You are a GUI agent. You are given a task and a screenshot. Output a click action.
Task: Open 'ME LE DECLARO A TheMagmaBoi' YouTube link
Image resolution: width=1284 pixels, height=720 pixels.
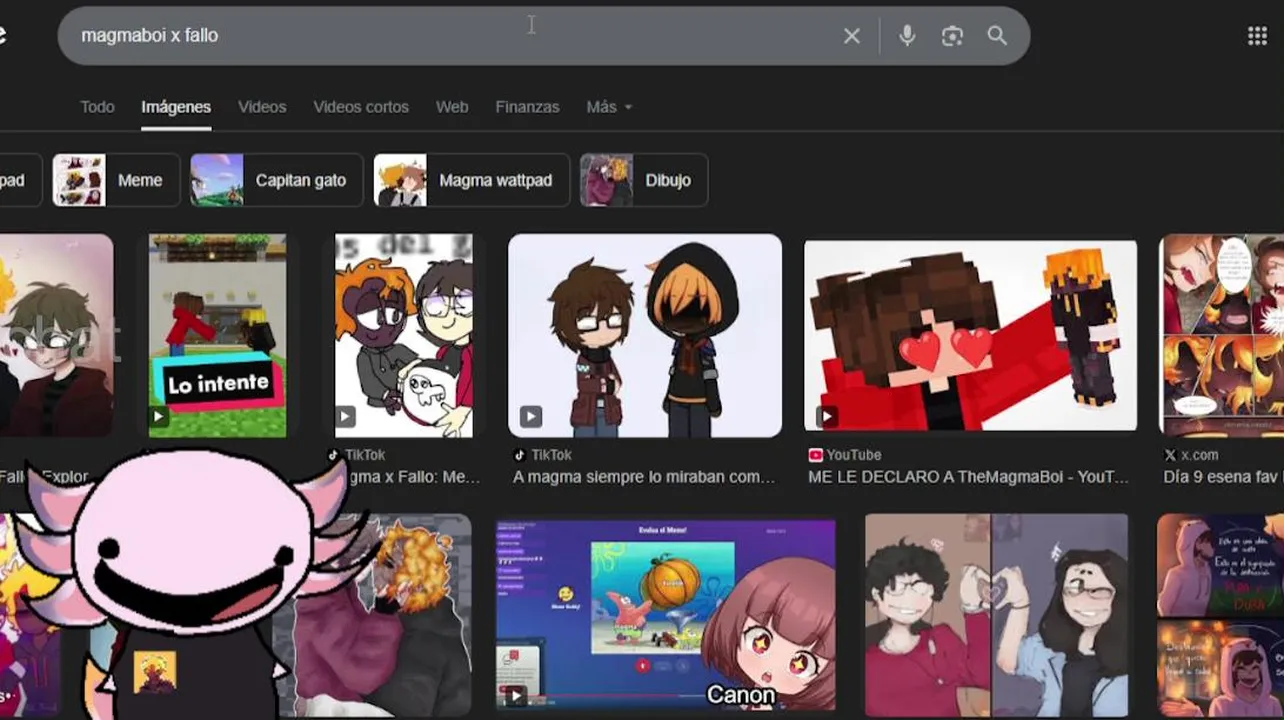coord(968,477)
